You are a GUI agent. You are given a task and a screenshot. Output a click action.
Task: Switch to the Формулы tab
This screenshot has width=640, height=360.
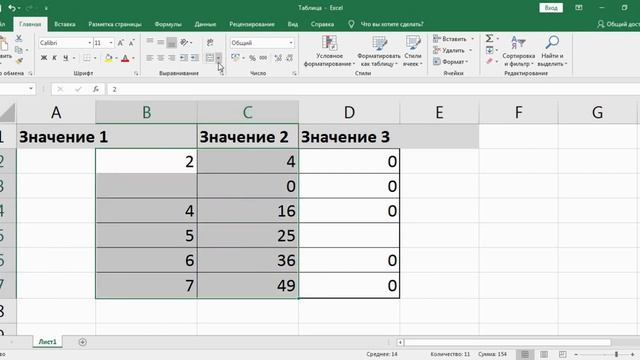click(168, 24)
